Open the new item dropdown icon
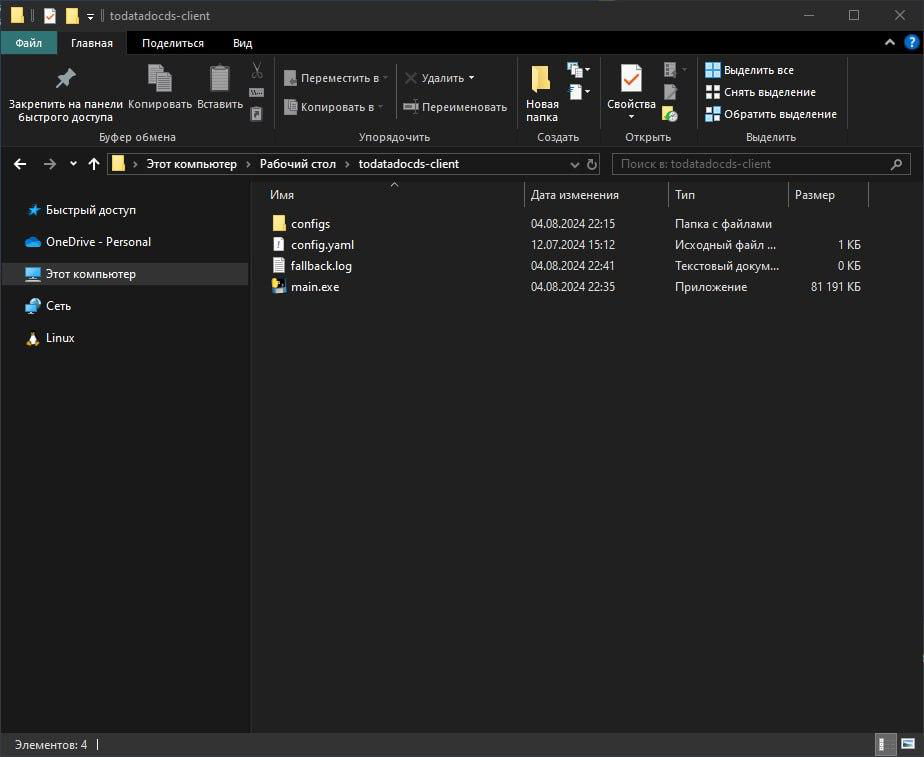Image resolution: width=924 pixels, height=757 pixels. point(578,70)
